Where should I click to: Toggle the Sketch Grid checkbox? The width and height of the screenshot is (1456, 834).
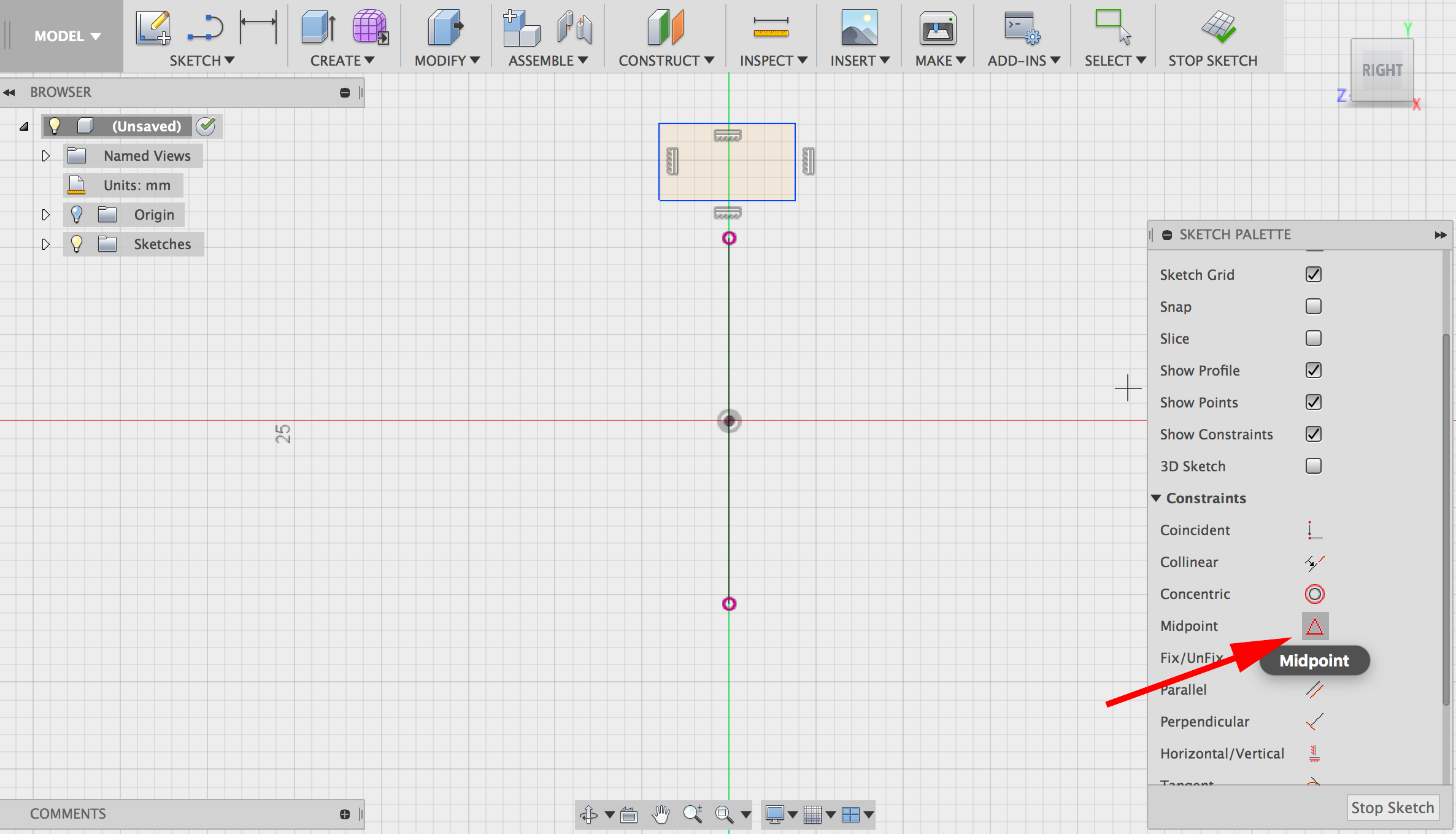[x=1314, y=274]
